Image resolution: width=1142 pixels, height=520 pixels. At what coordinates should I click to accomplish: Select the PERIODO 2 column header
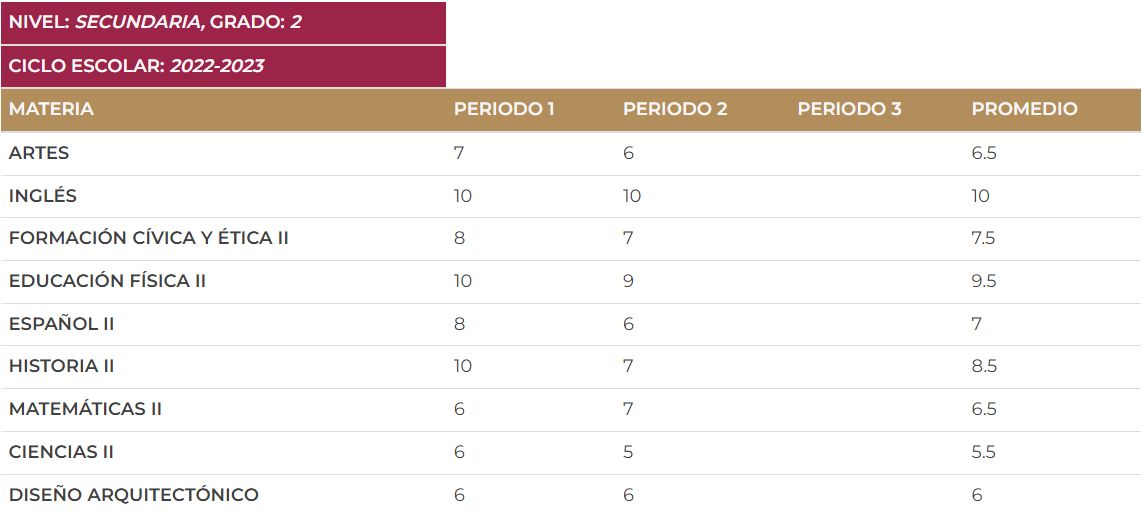pyautogui.click(x=675, y=109)
